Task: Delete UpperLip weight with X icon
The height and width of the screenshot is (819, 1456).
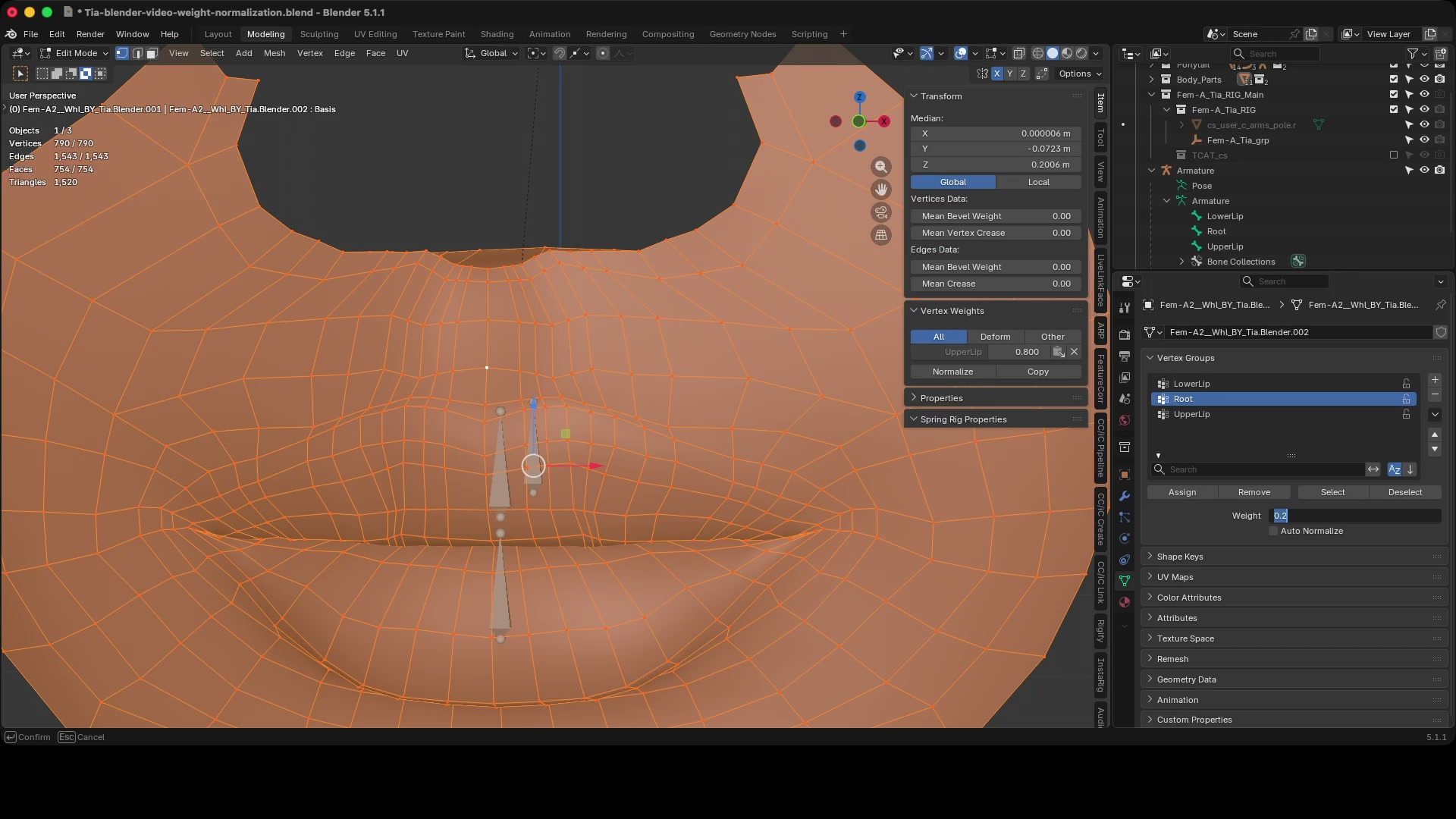Action: 1074,352
